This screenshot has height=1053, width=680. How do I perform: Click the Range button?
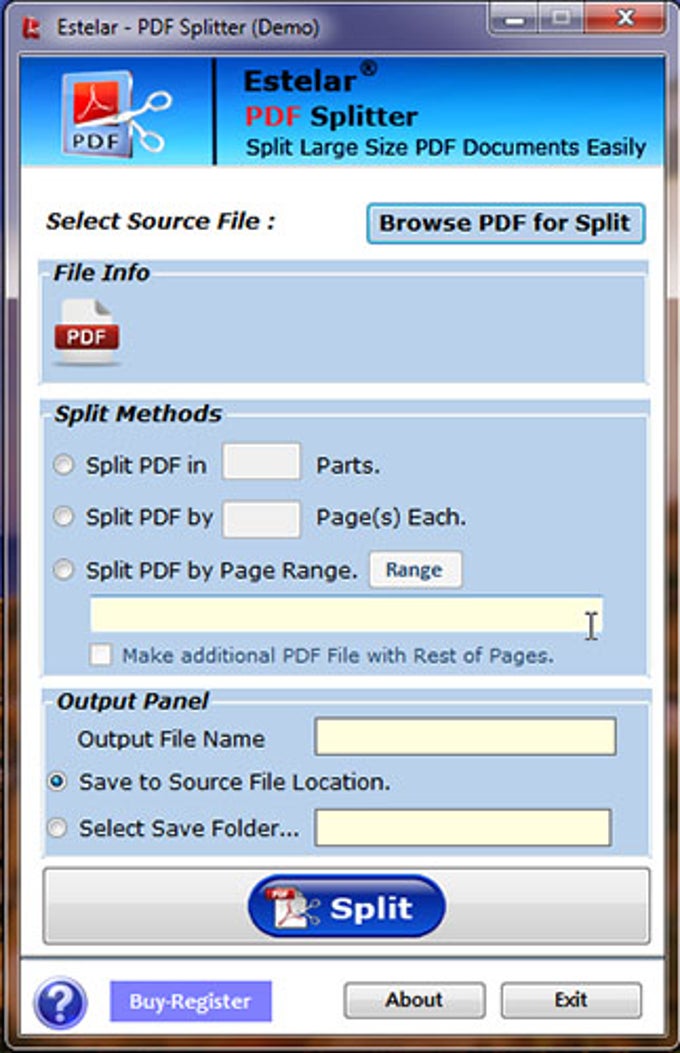[x=415, y=570]
